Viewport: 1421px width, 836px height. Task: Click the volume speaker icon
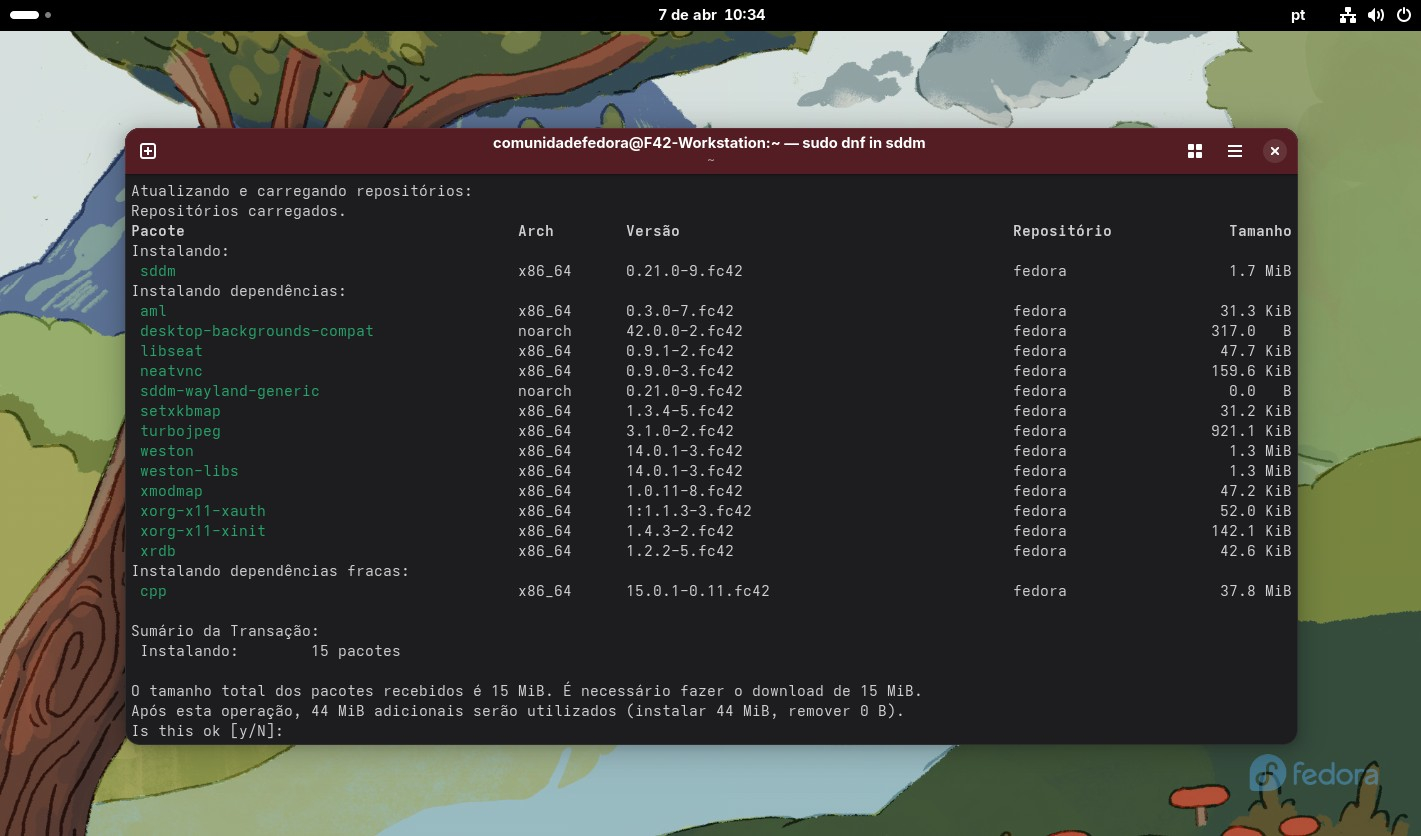point(1376,15)
